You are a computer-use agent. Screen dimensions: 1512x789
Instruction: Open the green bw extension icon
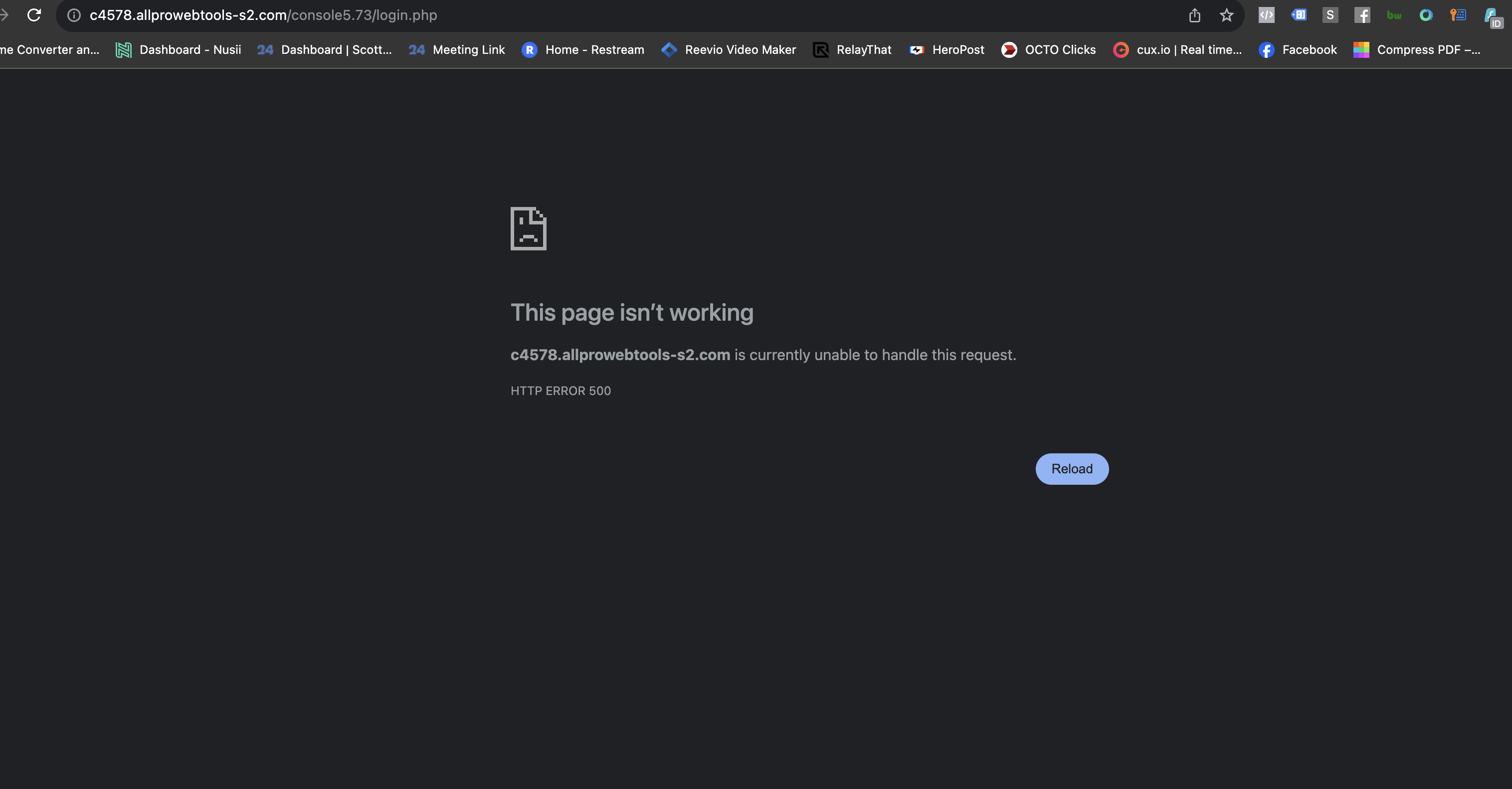(x=1394, y=15)
